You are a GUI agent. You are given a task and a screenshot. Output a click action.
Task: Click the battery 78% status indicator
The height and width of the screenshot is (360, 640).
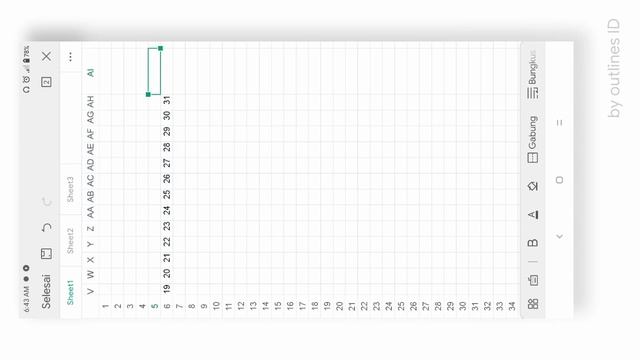pos(27,55)
